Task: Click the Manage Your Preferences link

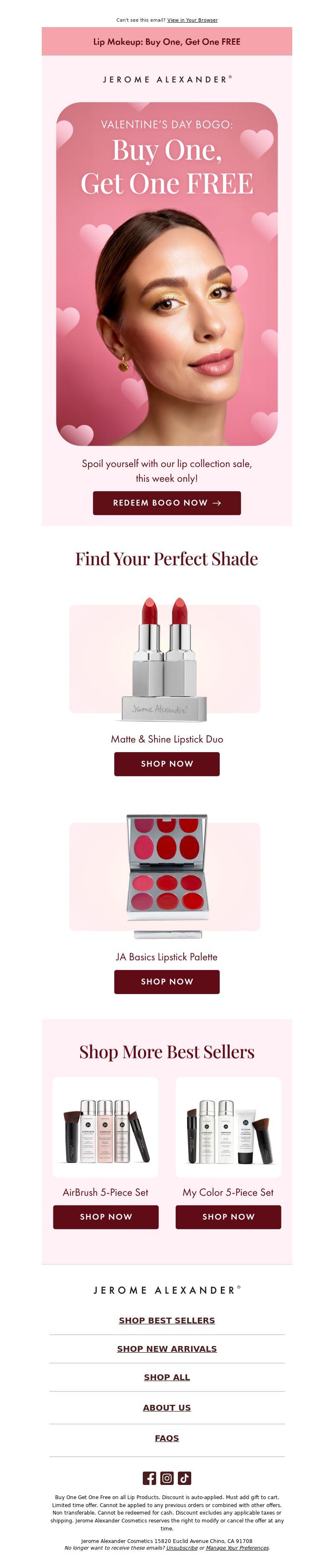Action: coord(237,1547)
